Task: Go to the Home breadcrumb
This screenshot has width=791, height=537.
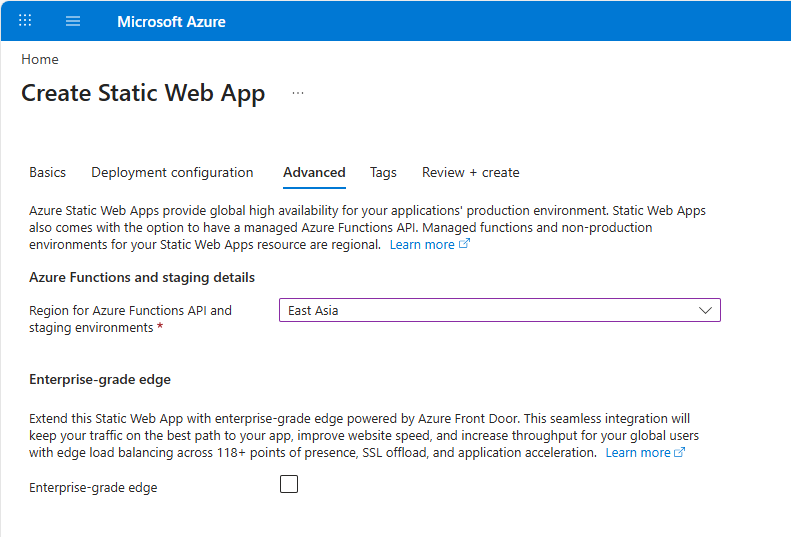Action: [x=40, y=60]
